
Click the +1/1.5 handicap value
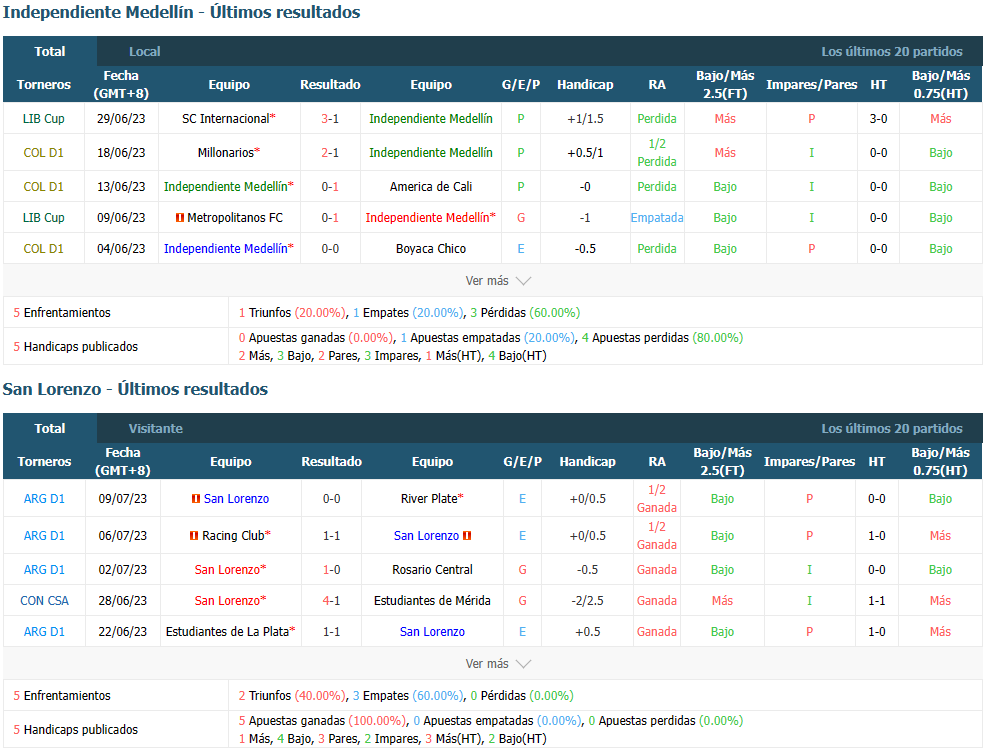pos(585,119)
